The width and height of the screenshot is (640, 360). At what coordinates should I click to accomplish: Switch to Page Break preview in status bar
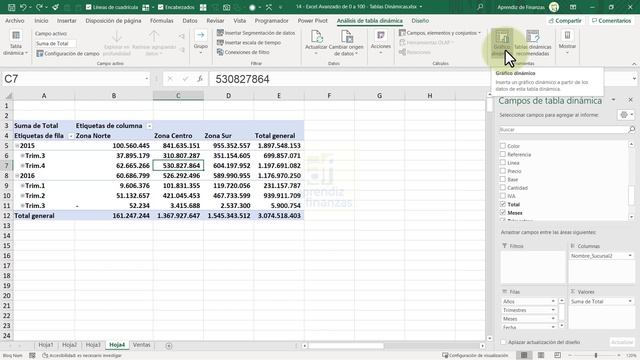558,356
